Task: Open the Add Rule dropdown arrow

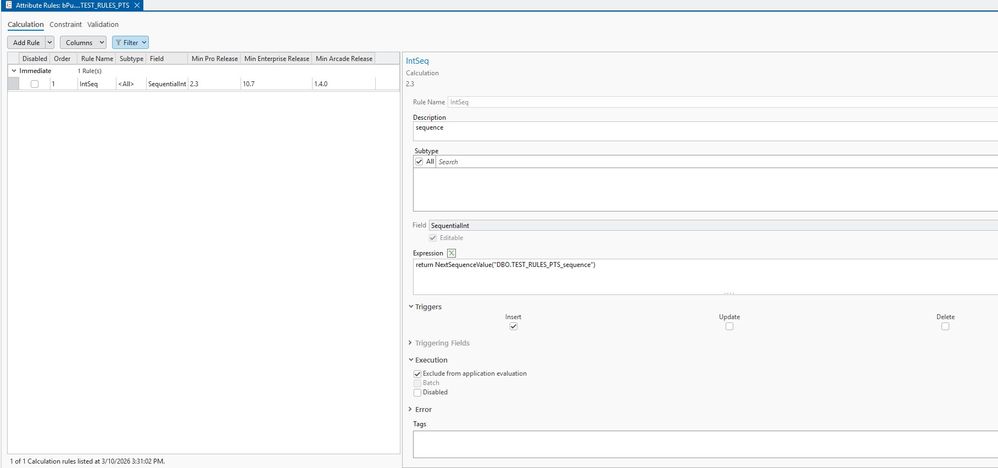Action: (x=50, y=43)
